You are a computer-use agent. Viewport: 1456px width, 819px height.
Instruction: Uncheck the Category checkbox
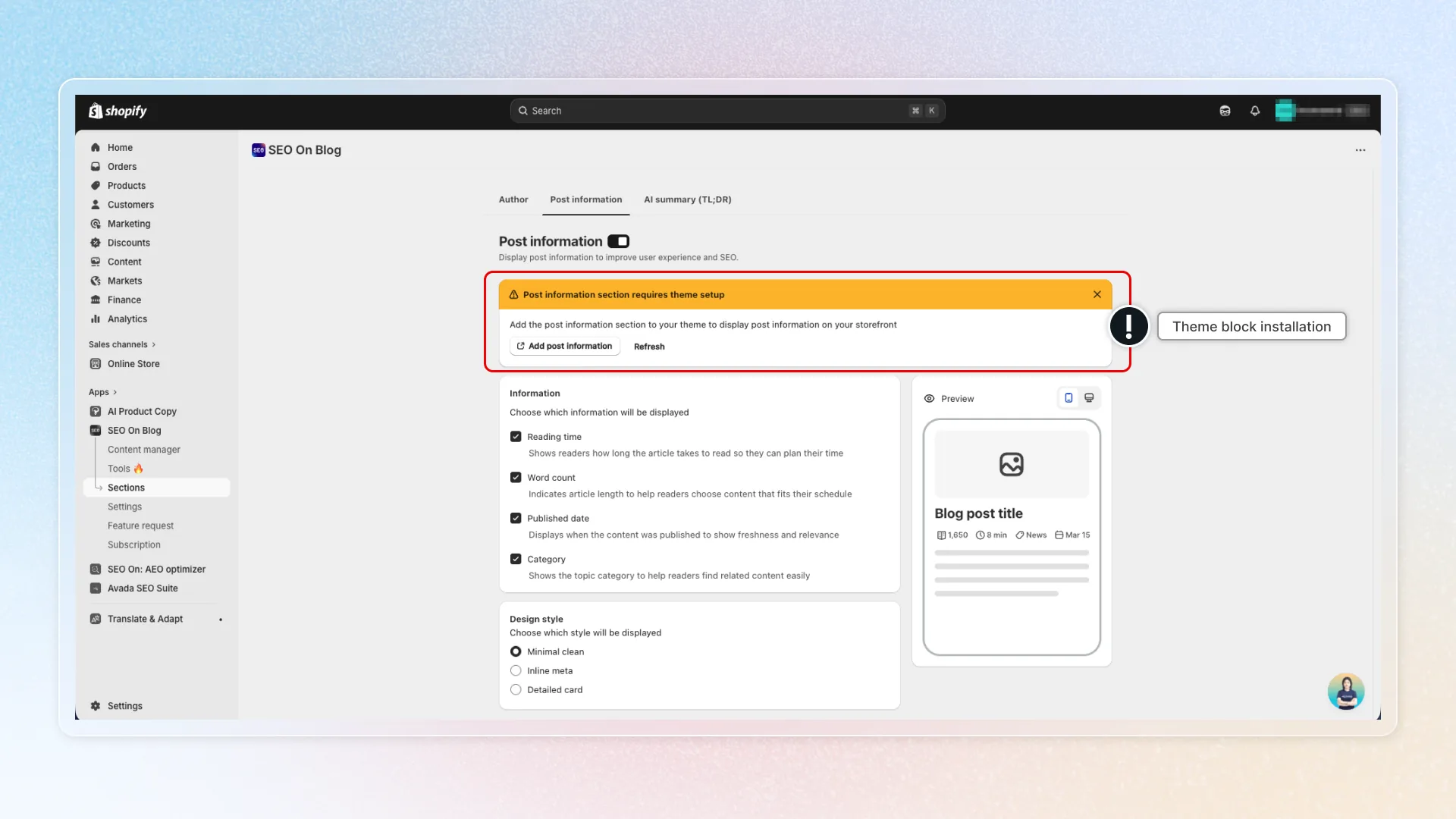pos(516,560)
